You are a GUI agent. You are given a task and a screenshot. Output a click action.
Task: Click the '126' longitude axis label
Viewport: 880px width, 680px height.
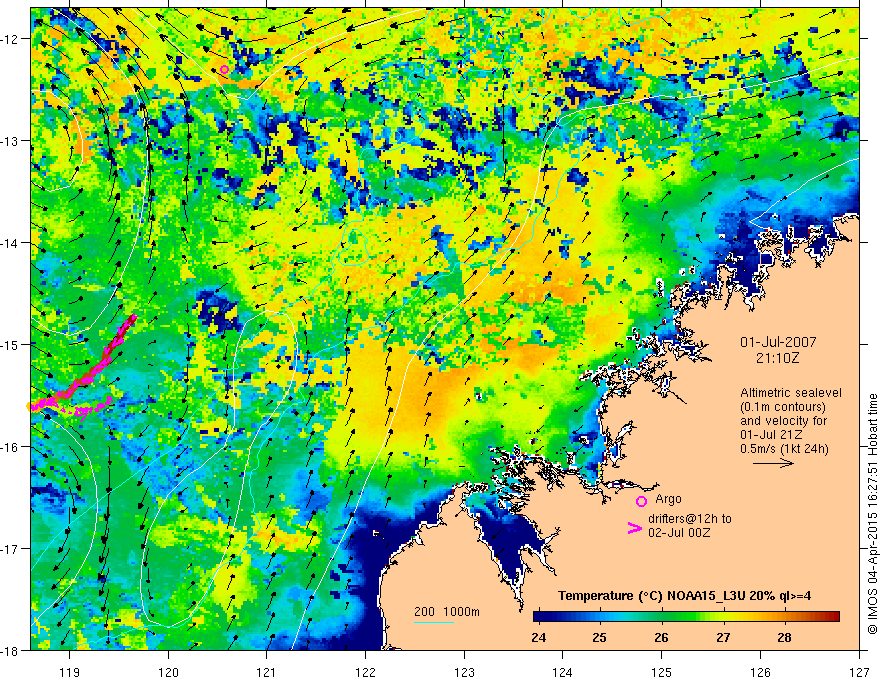760,672
